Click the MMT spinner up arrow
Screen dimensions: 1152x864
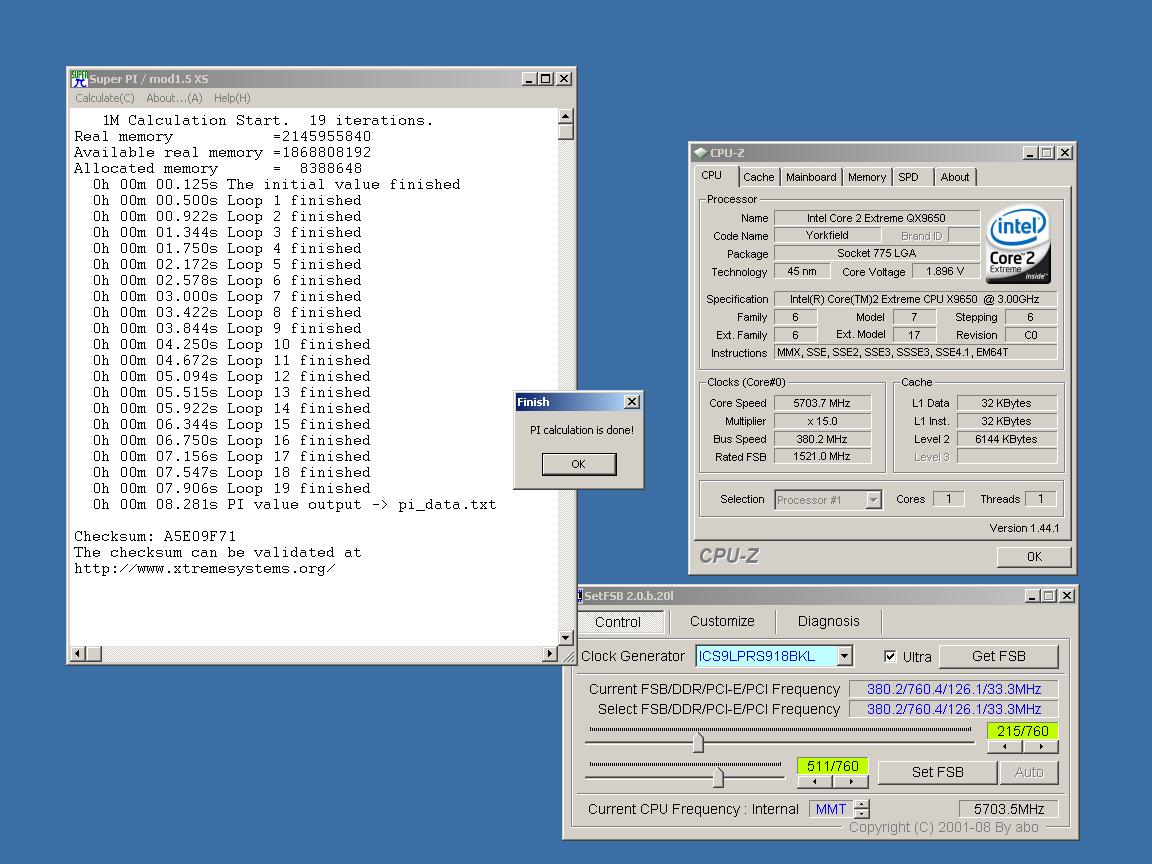tap(863, 804)
